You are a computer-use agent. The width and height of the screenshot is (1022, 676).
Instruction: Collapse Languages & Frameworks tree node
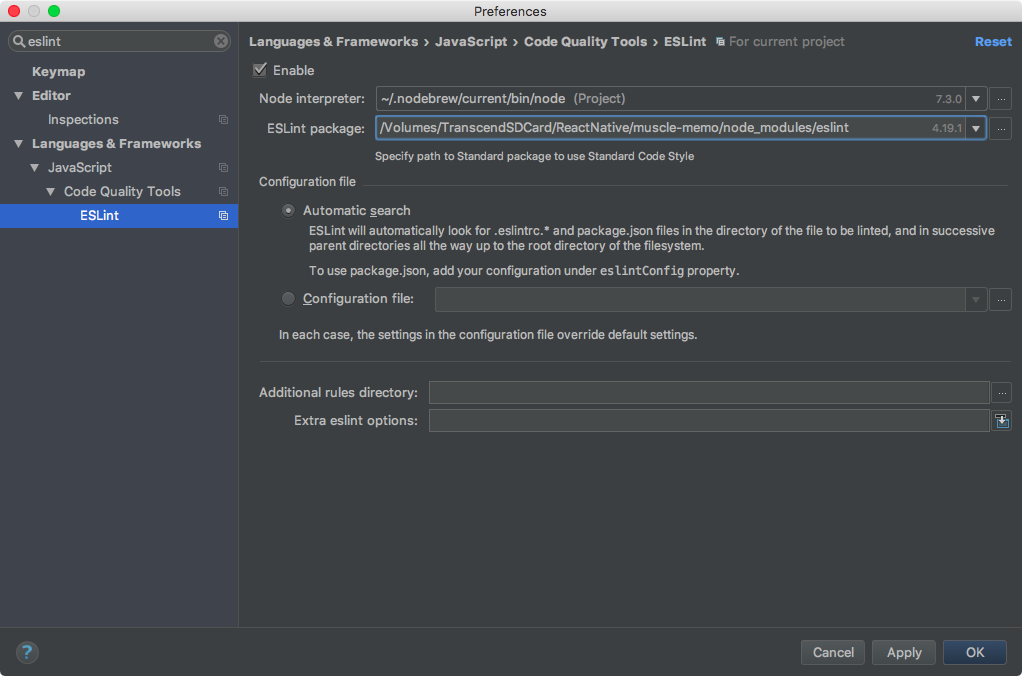(18, 144)
